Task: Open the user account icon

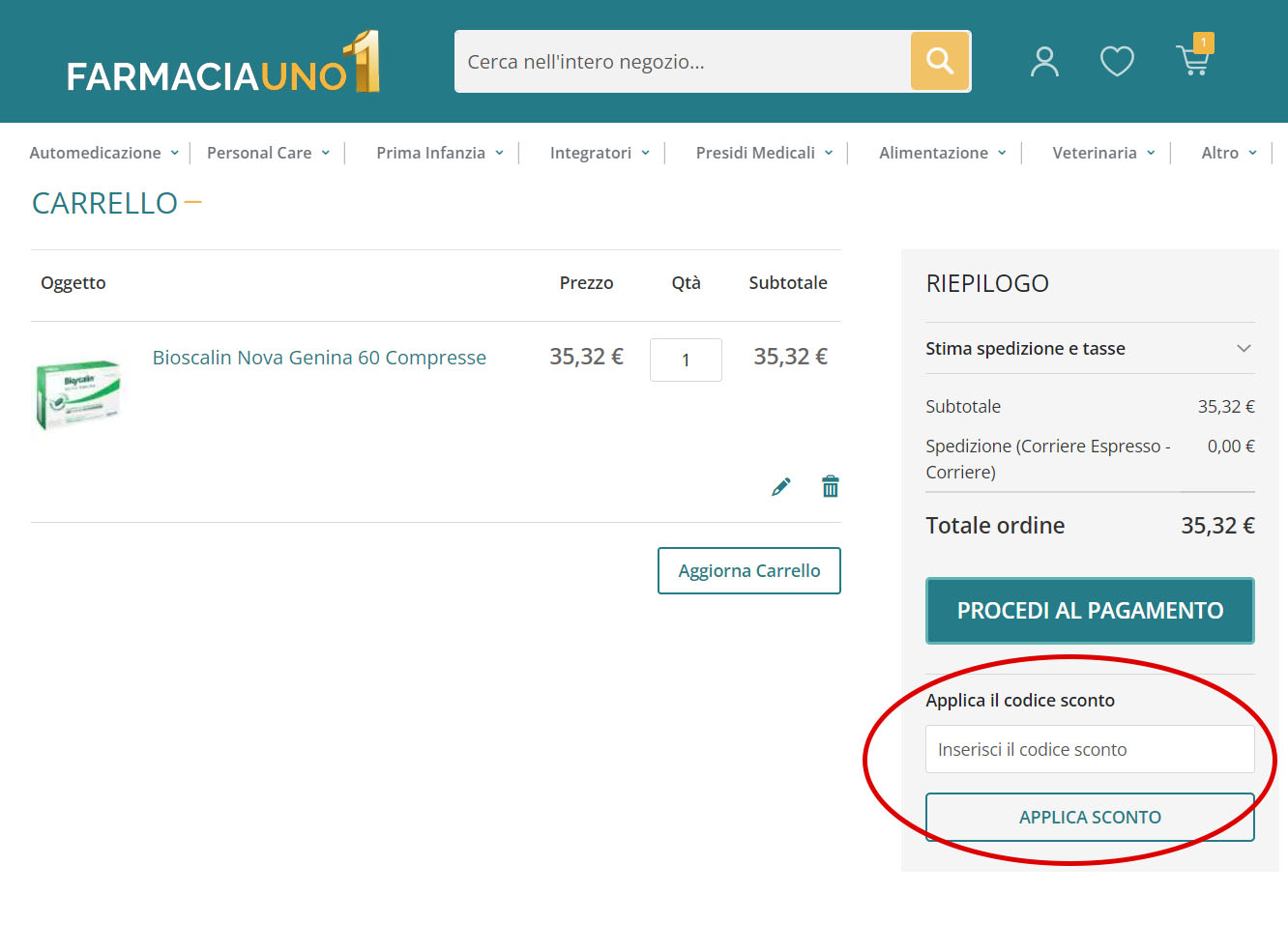Action: [1044, 61]
